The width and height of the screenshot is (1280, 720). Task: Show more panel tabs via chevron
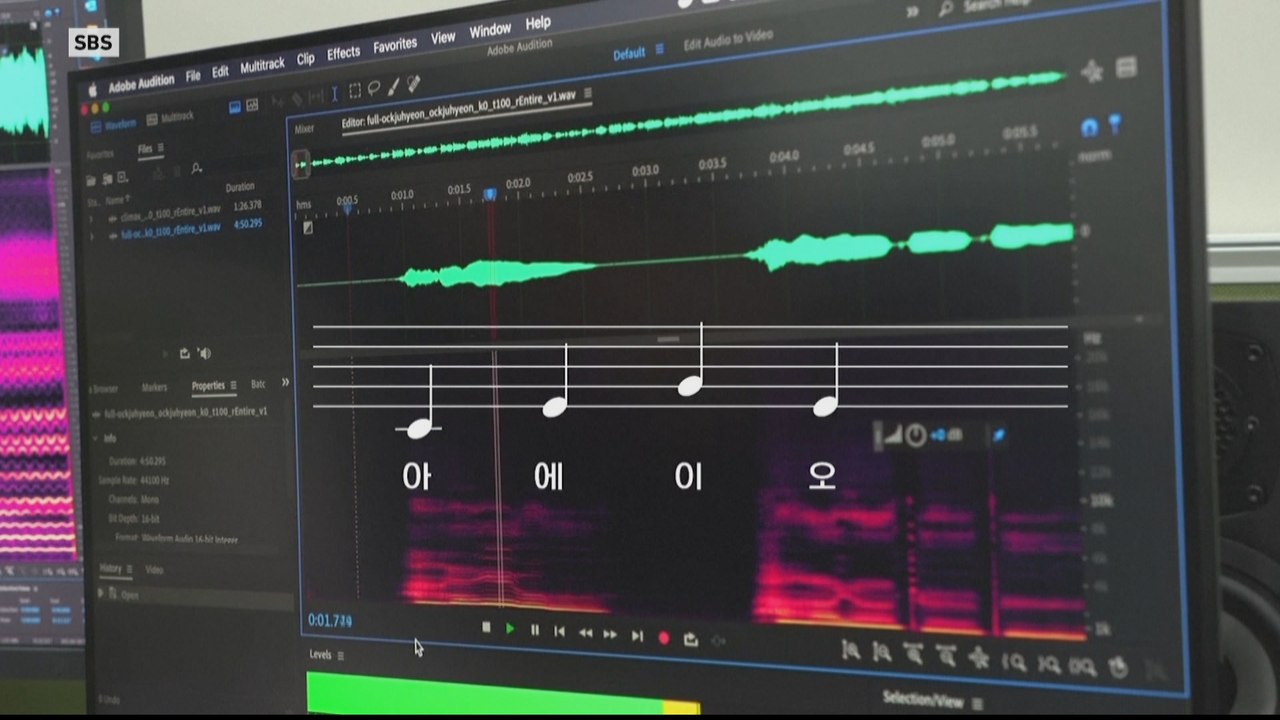(x=285, y=382)
